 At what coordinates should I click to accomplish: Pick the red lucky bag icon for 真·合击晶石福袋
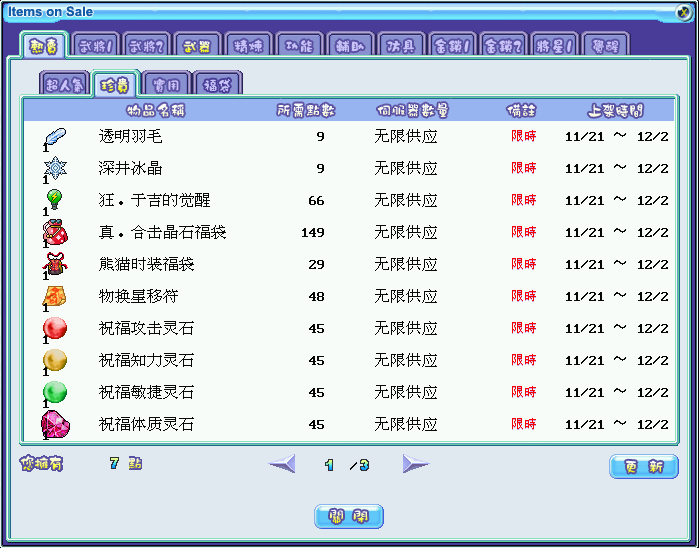pyautogui.click(x=54, y=233)
